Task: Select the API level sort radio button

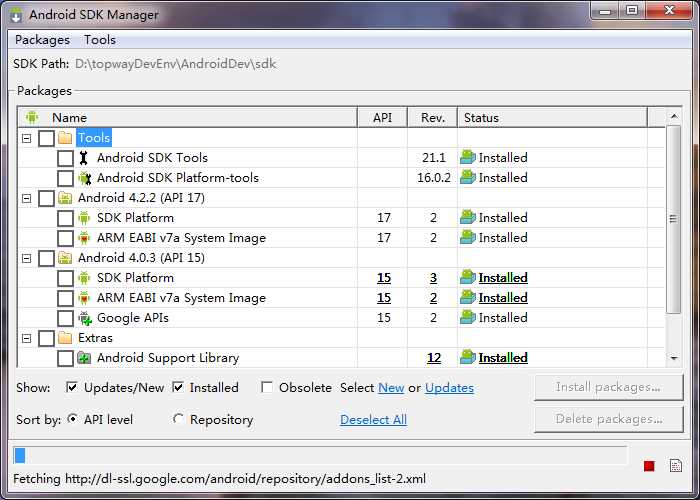Action: (72, 419)
